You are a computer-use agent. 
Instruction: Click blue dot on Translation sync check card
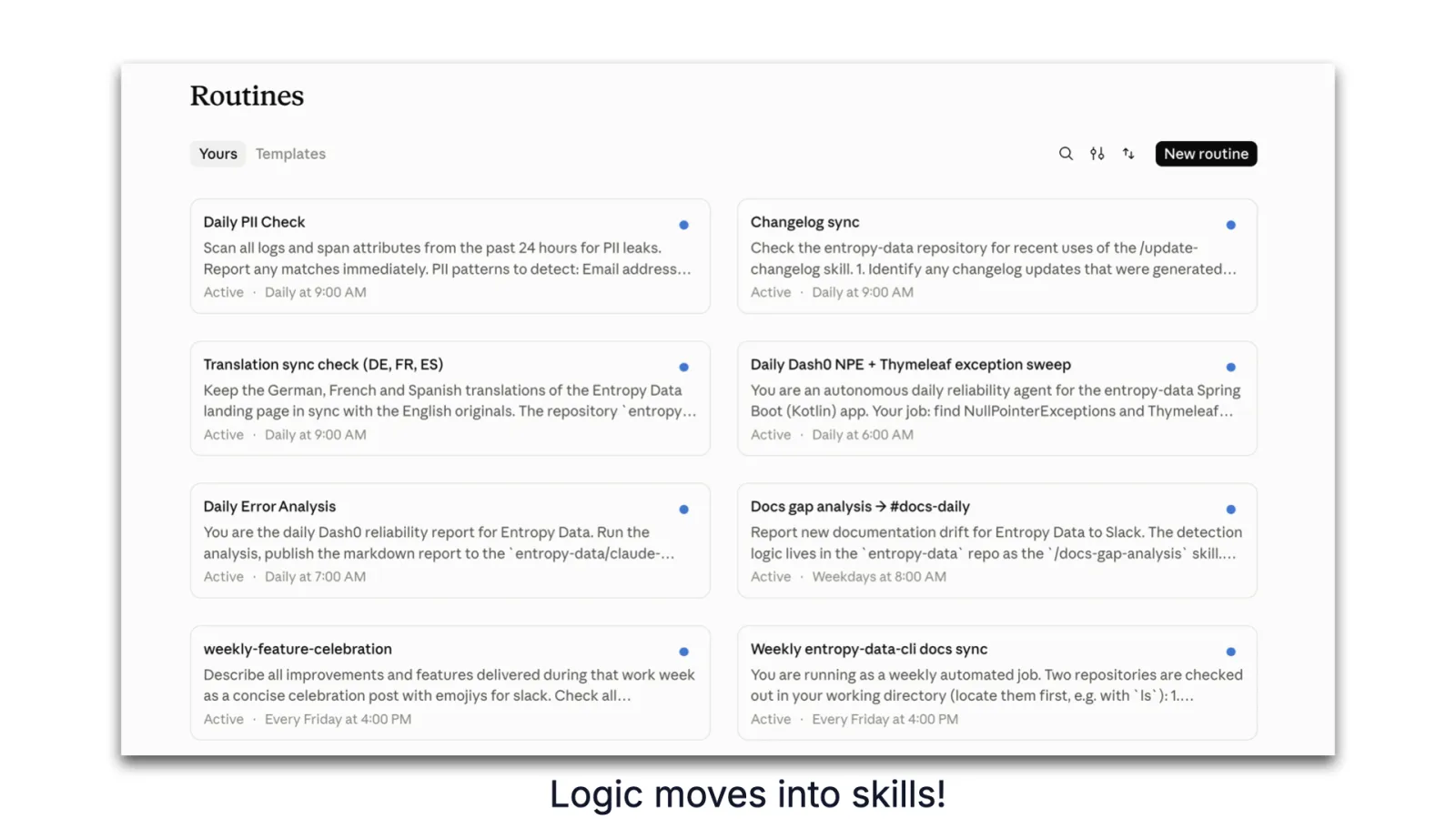[x=683, y=367]
